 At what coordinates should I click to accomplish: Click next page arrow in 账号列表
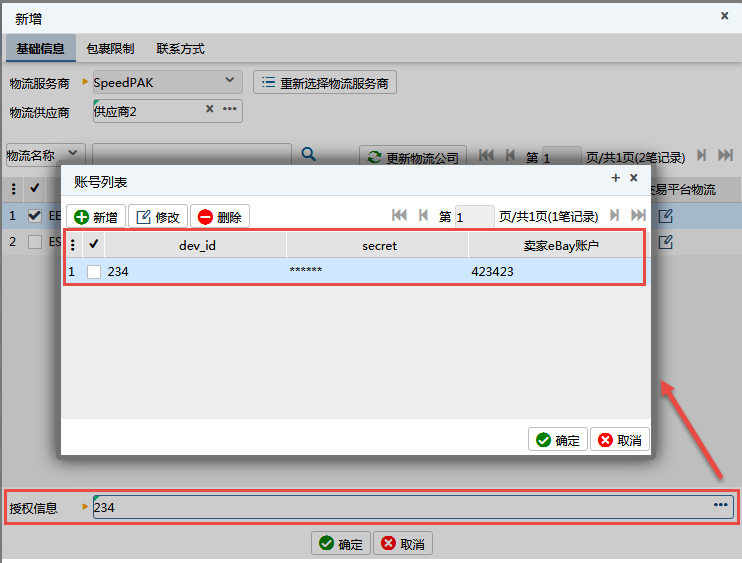(615, 216)
